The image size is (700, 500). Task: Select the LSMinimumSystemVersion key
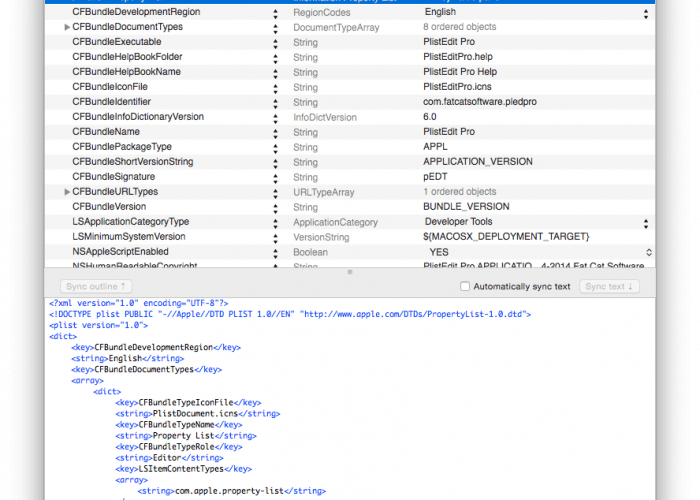point(129,237)
